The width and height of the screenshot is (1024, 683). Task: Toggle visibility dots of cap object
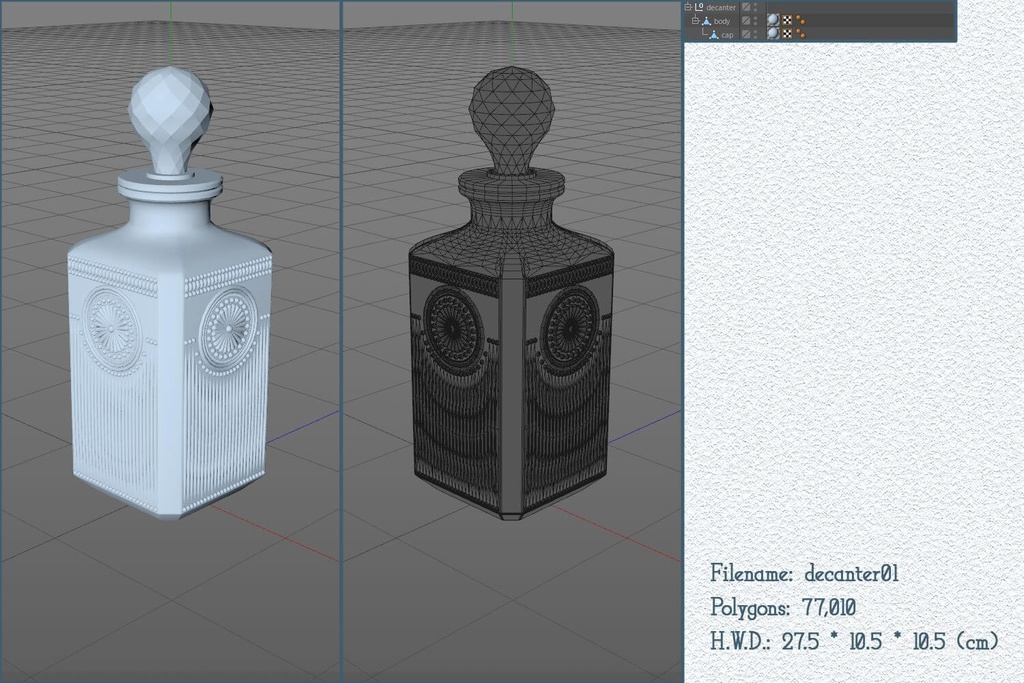pyautogui.click(x=755, y=35)
